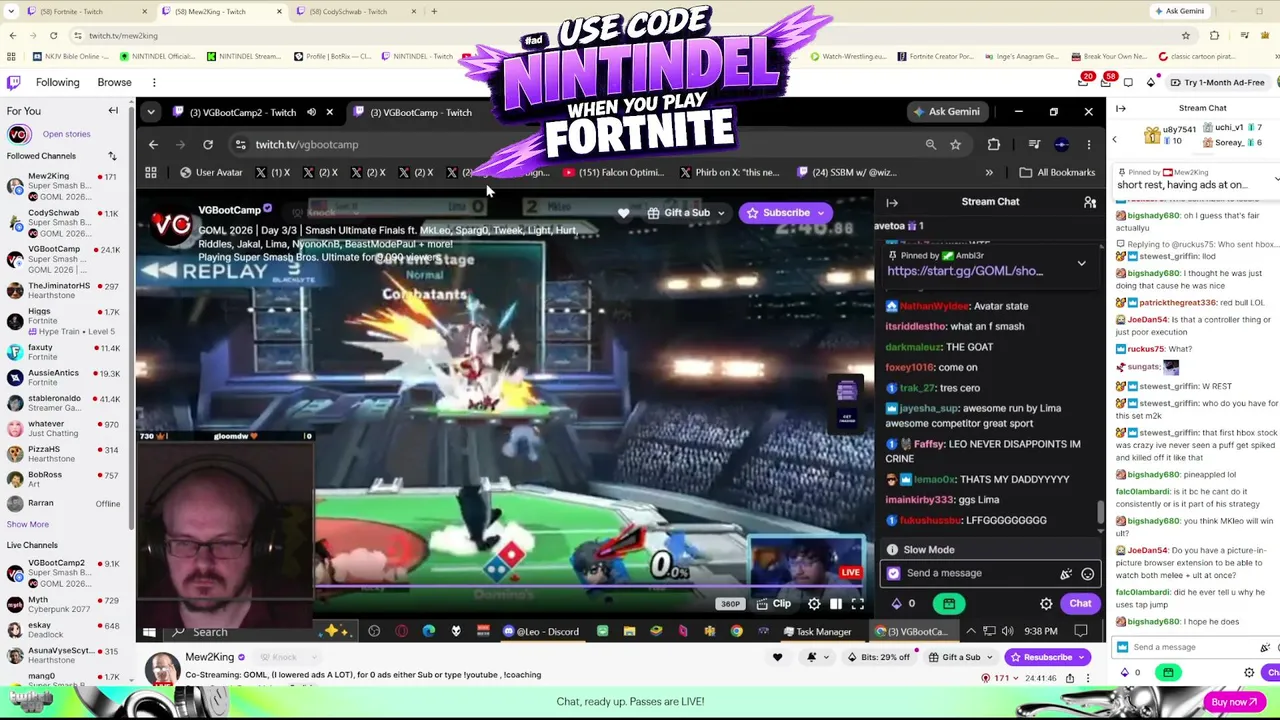Show hidden icons in the taskbar tray
The image size is (1280, 720).
pyautogui.click(x=971, y=632)
